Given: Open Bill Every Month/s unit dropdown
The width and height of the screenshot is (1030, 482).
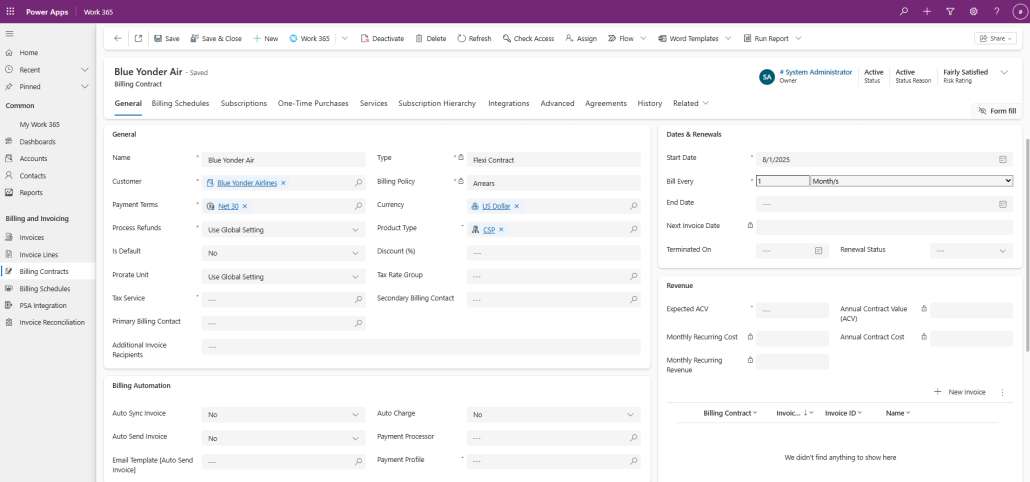Looking at the screenshot, I should (912, 181).
